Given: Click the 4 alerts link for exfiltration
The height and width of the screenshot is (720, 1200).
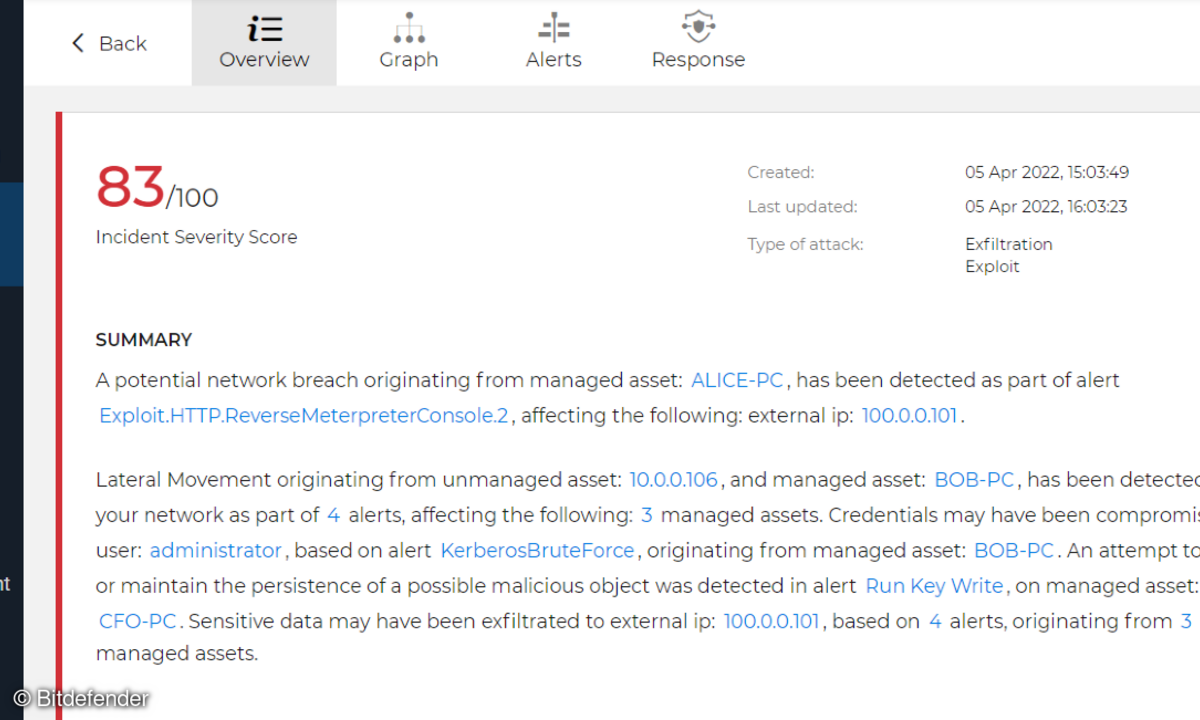Looking at the screenshot, I should 936,621.
